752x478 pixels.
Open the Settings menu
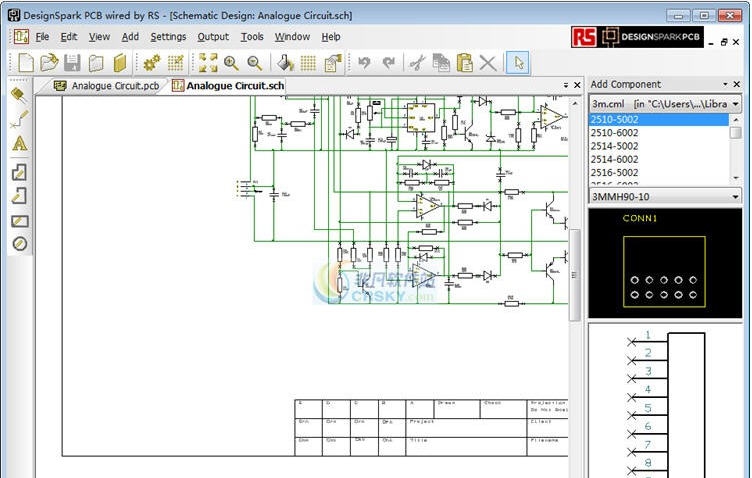pos(168,37)
